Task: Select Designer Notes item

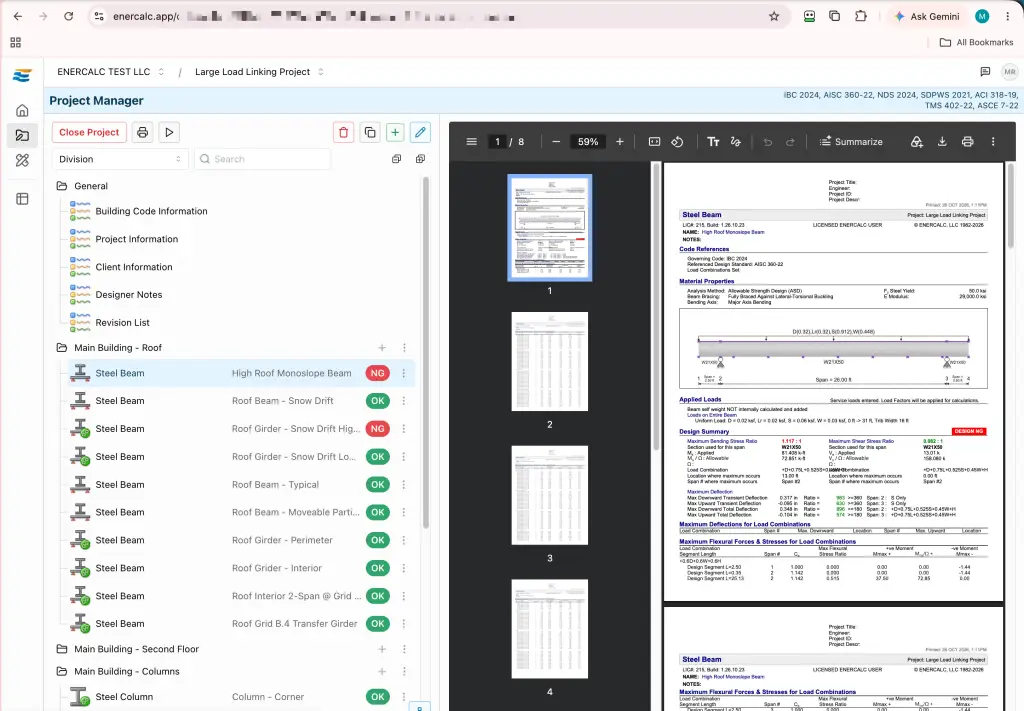Action: (x=129, y=295)
